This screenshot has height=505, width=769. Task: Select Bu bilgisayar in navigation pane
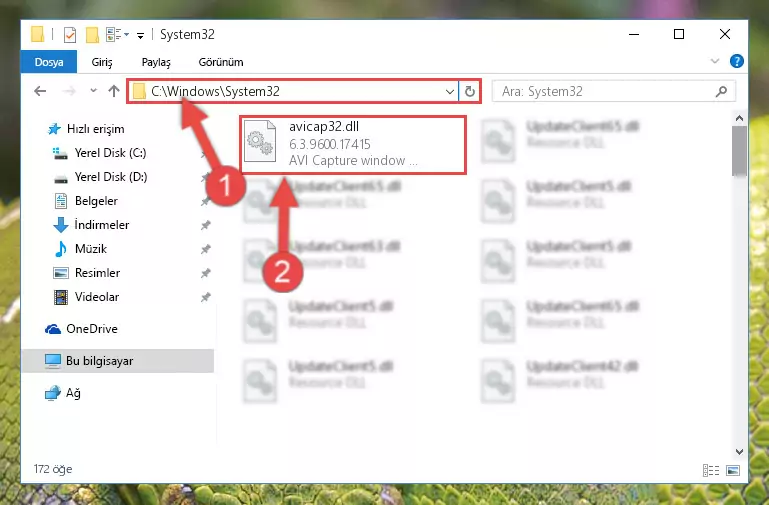(118, 361)
